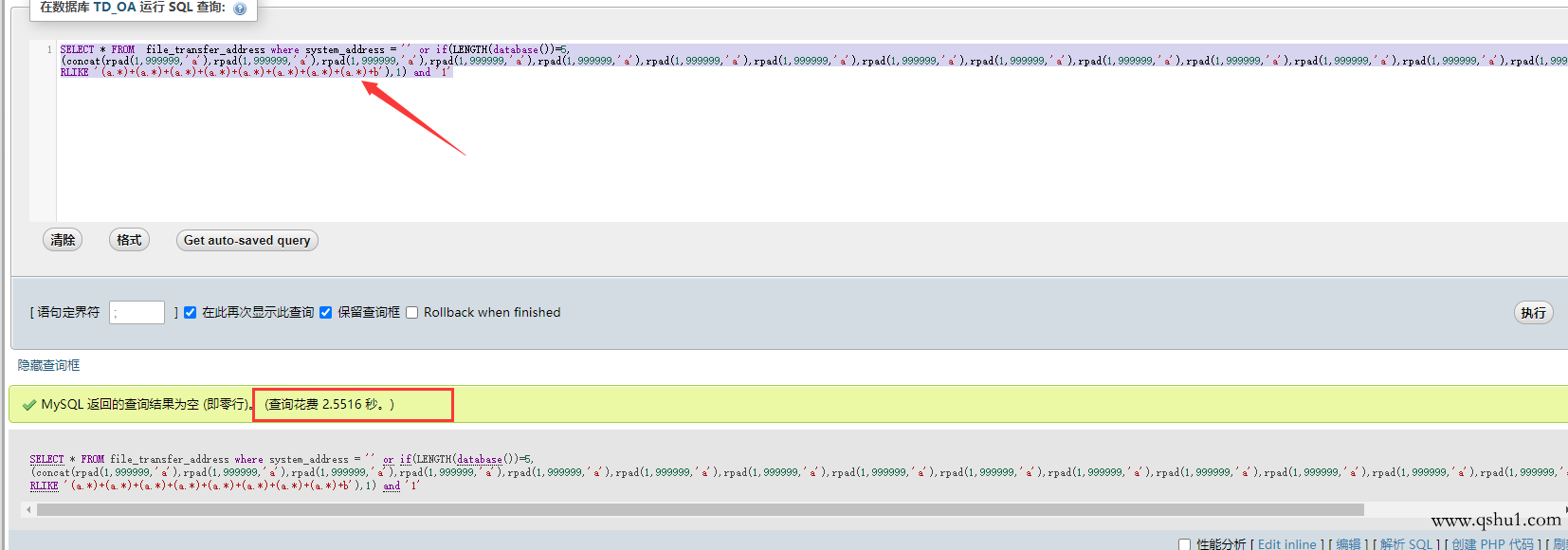
Task: Click the '查询花费 2.5516 秒' text
Action: point(329,404)
